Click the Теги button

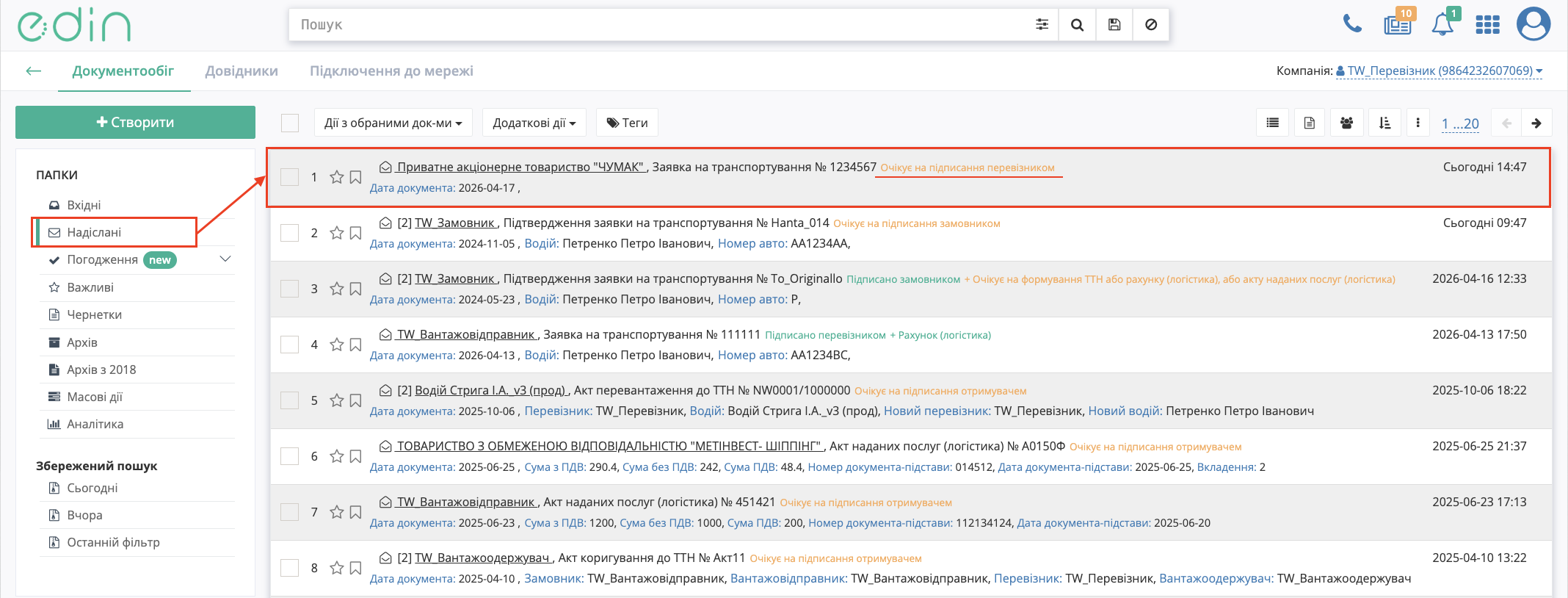pyautogui.click(x=627, y=123)
